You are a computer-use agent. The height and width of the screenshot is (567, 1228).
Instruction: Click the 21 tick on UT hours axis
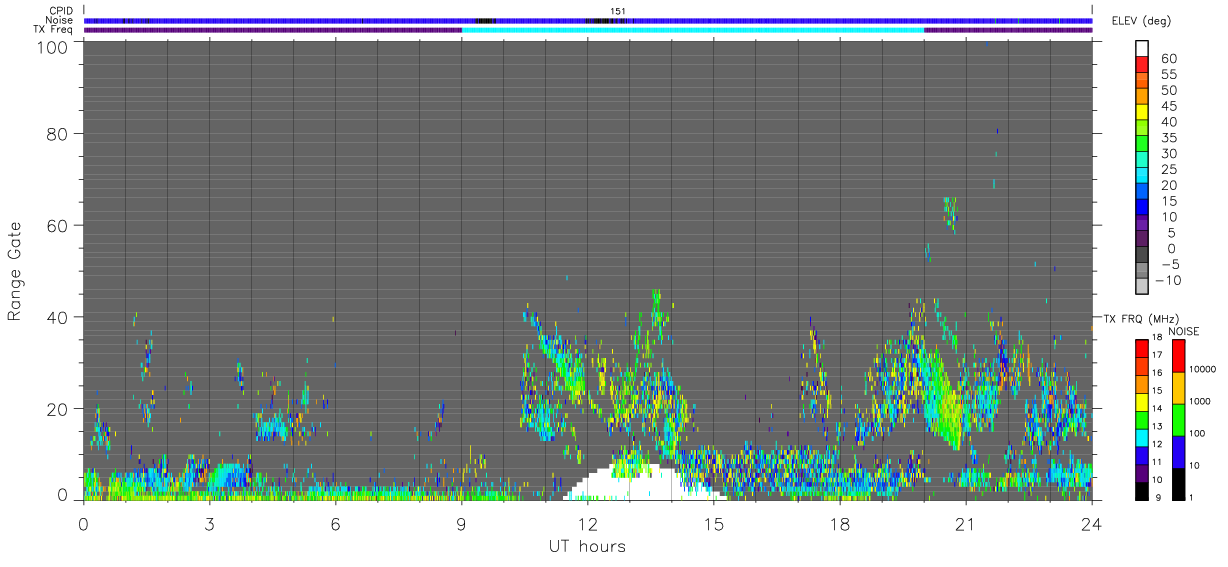[966, 524]
